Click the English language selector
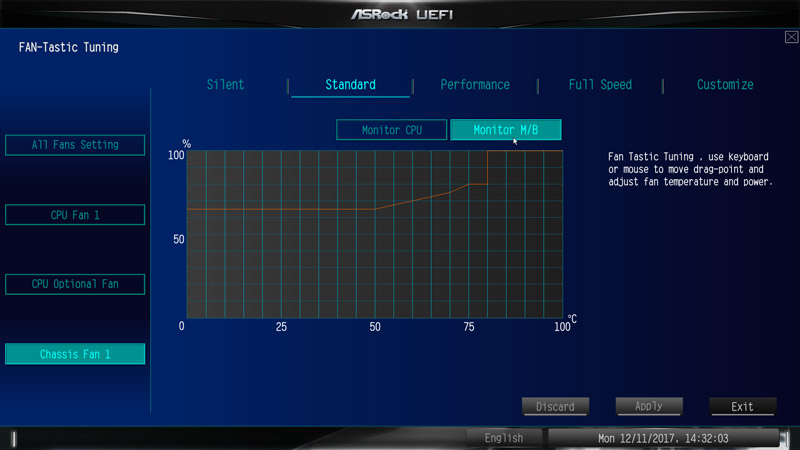This screenshot has height=450, width=800. click(x=504, y=438)
